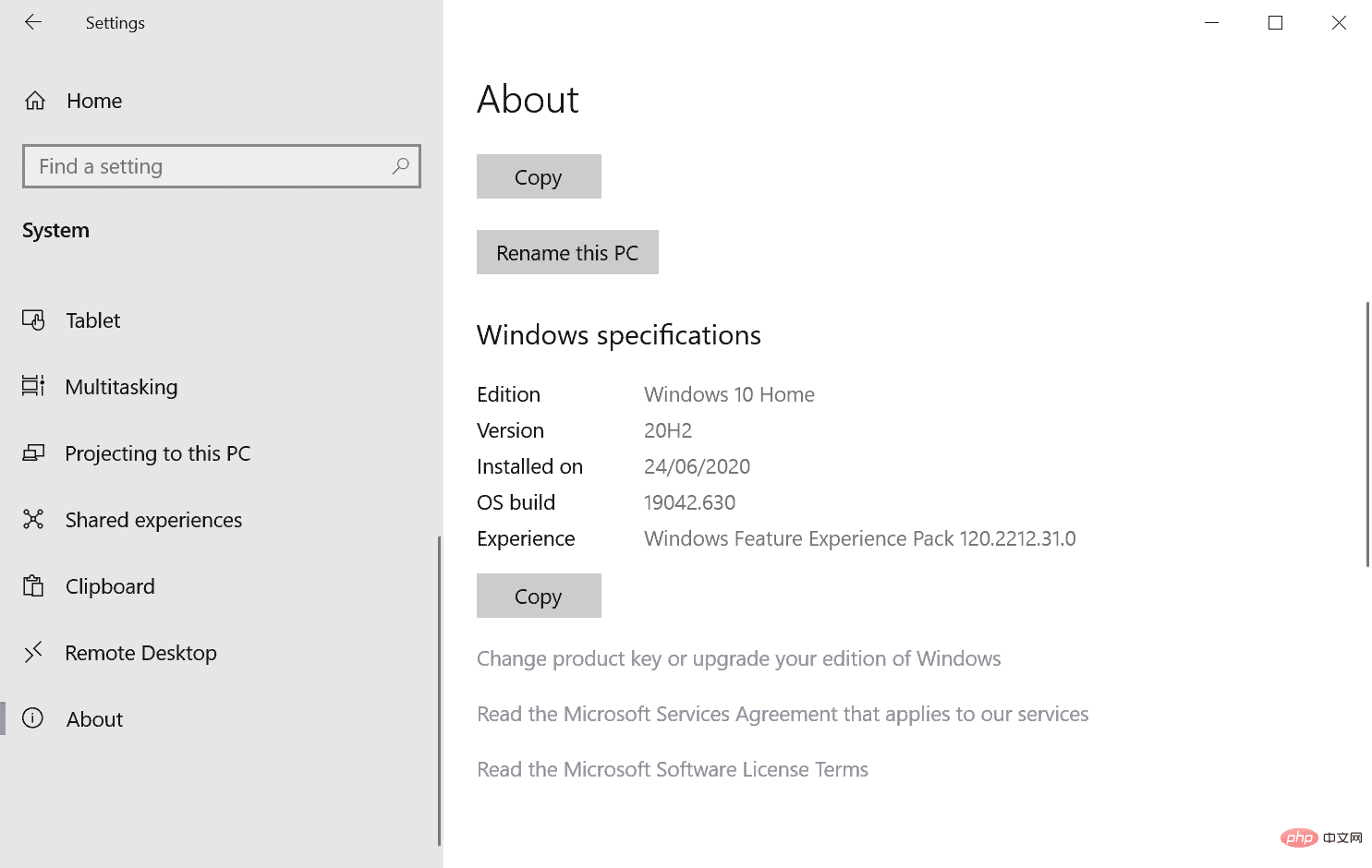
Task: Click the Windows Feature Experience Pack value
Action: tap(859, 538)
